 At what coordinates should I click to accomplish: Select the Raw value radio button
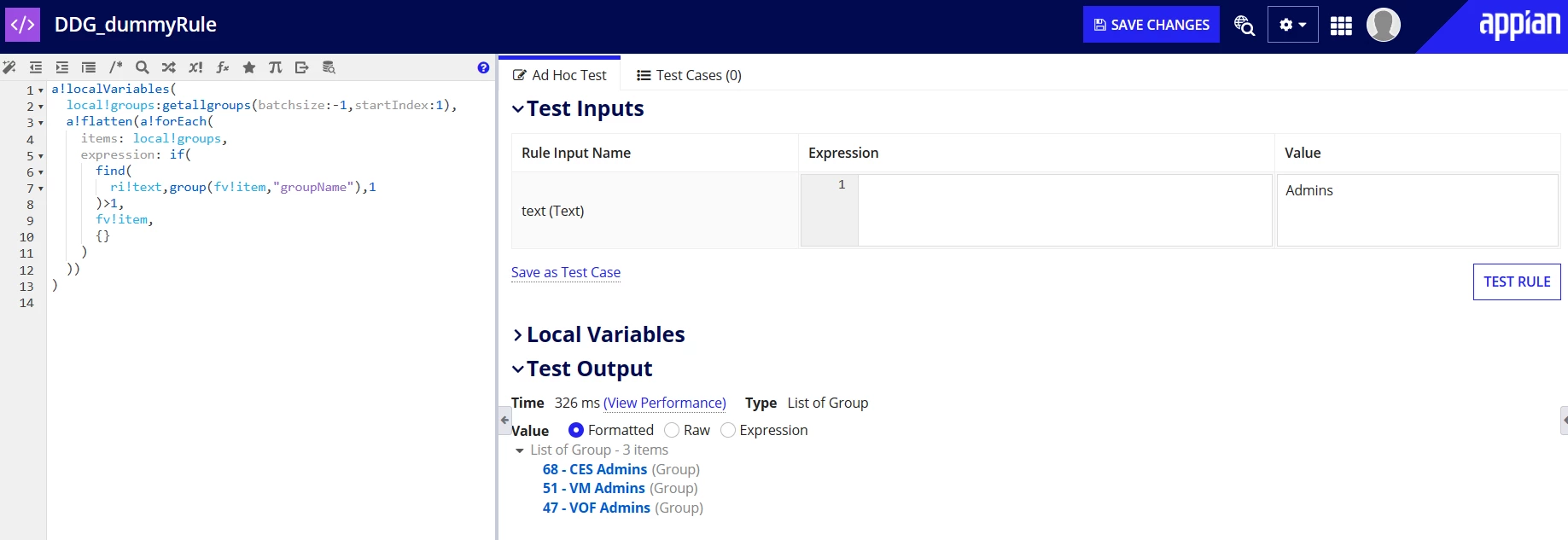672,430
